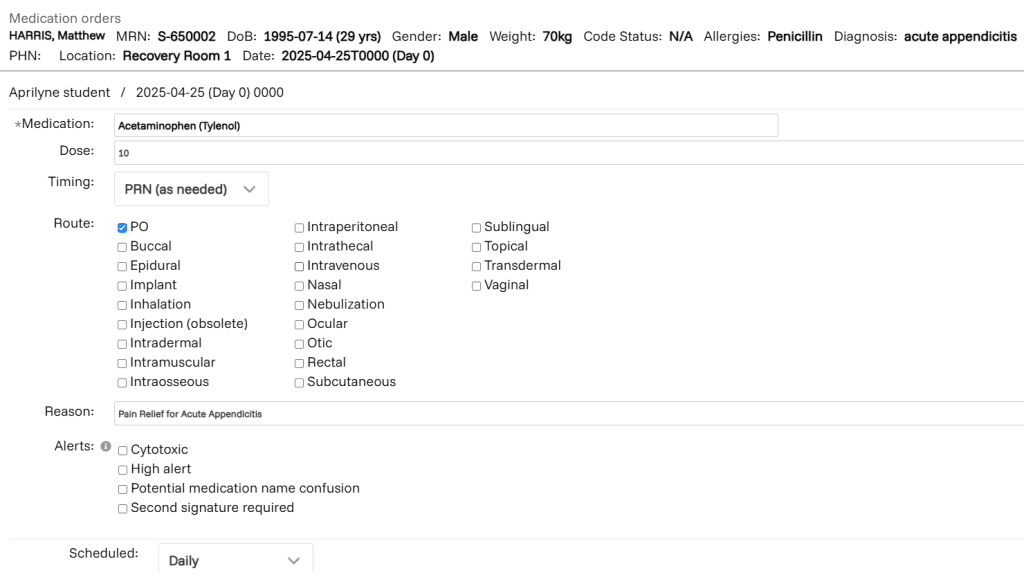Expand the Scheduled Daily dropdown
The width and height of the screenshot is (1024, 577).
(x=235, y=560)
